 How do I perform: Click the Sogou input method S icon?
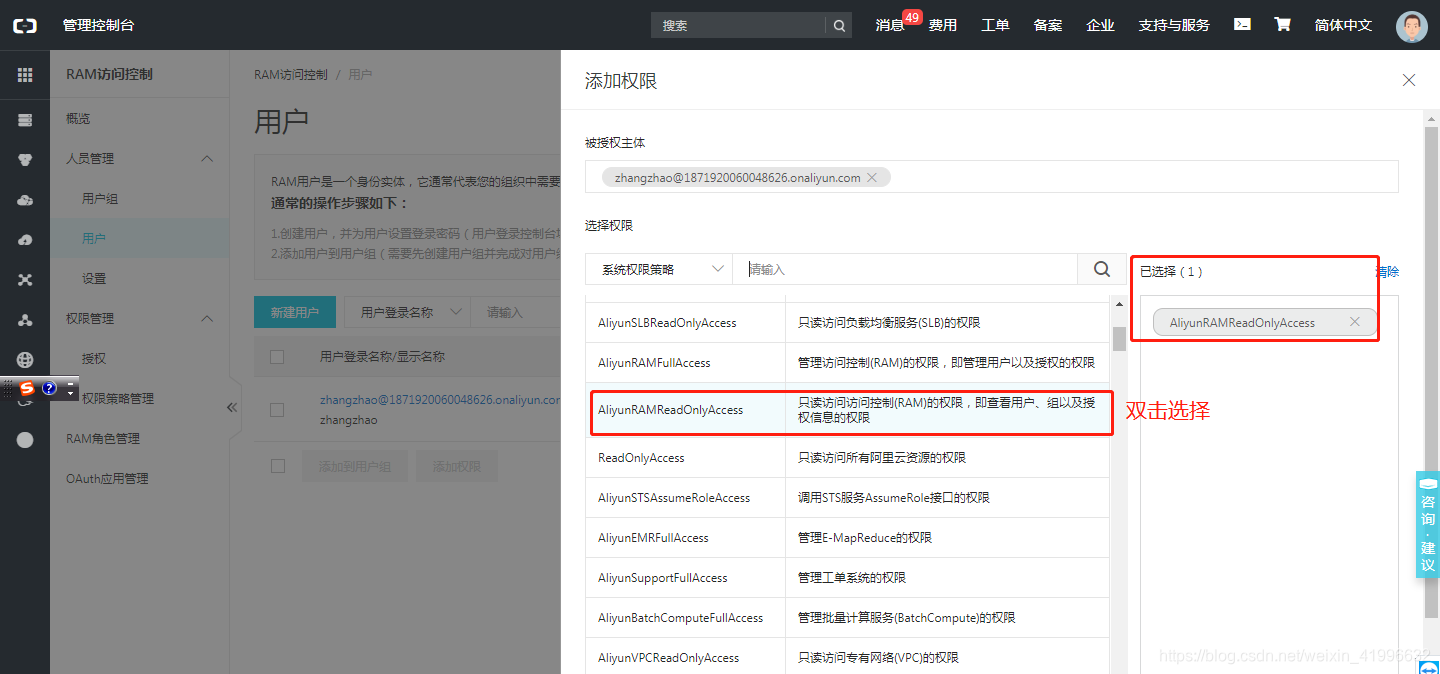(27, 388)
